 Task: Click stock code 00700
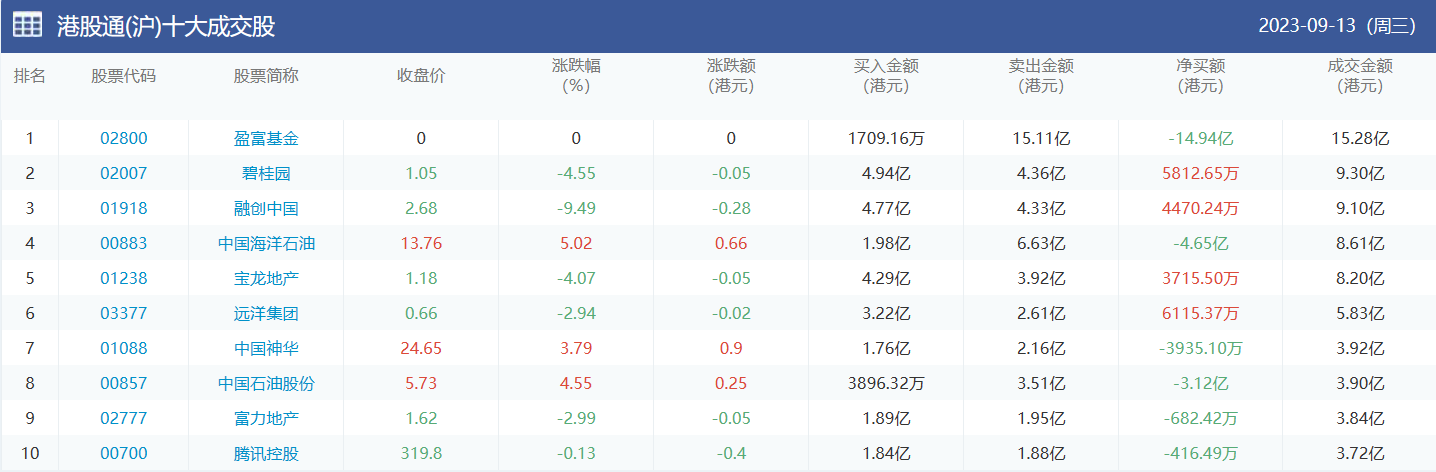coord(123,454)
